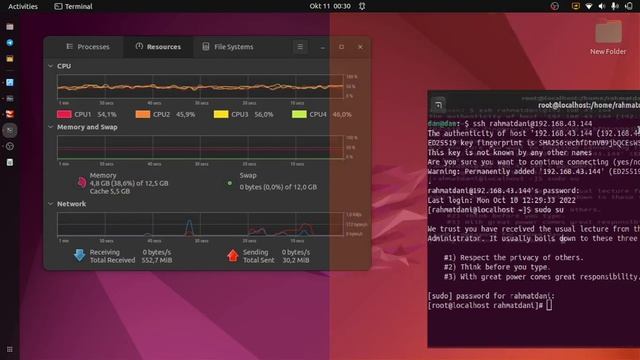
Task: Click the 'Cache 5,5 GB' text
Action: pos(110,191)
